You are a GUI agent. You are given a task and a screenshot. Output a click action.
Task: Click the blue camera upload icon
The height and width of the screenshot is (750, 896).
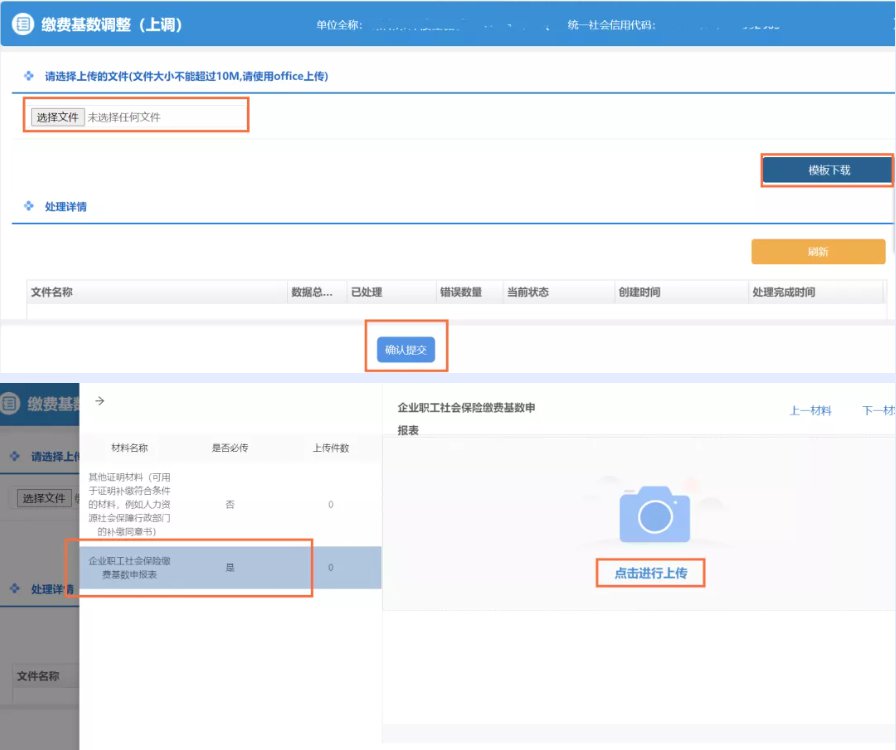[x=654, y=514]
